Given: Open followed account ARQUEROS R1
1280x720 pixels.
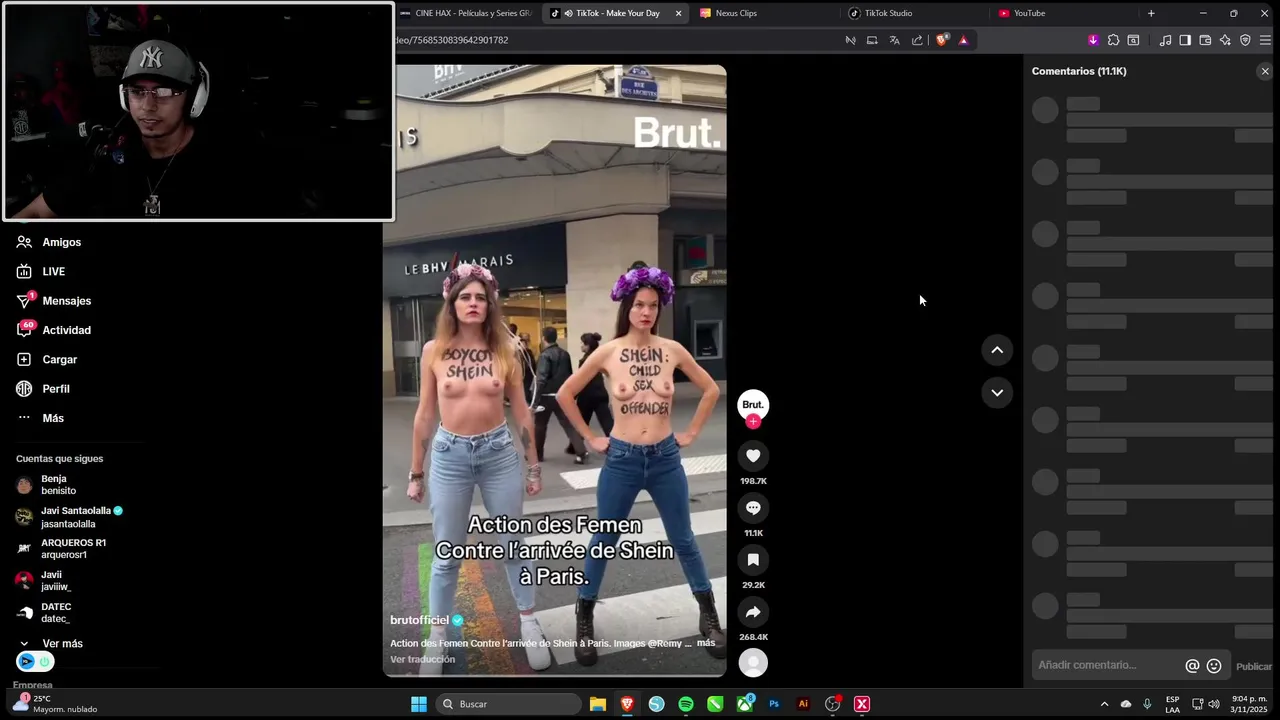Looking at the screenshot, I should 61,549.
